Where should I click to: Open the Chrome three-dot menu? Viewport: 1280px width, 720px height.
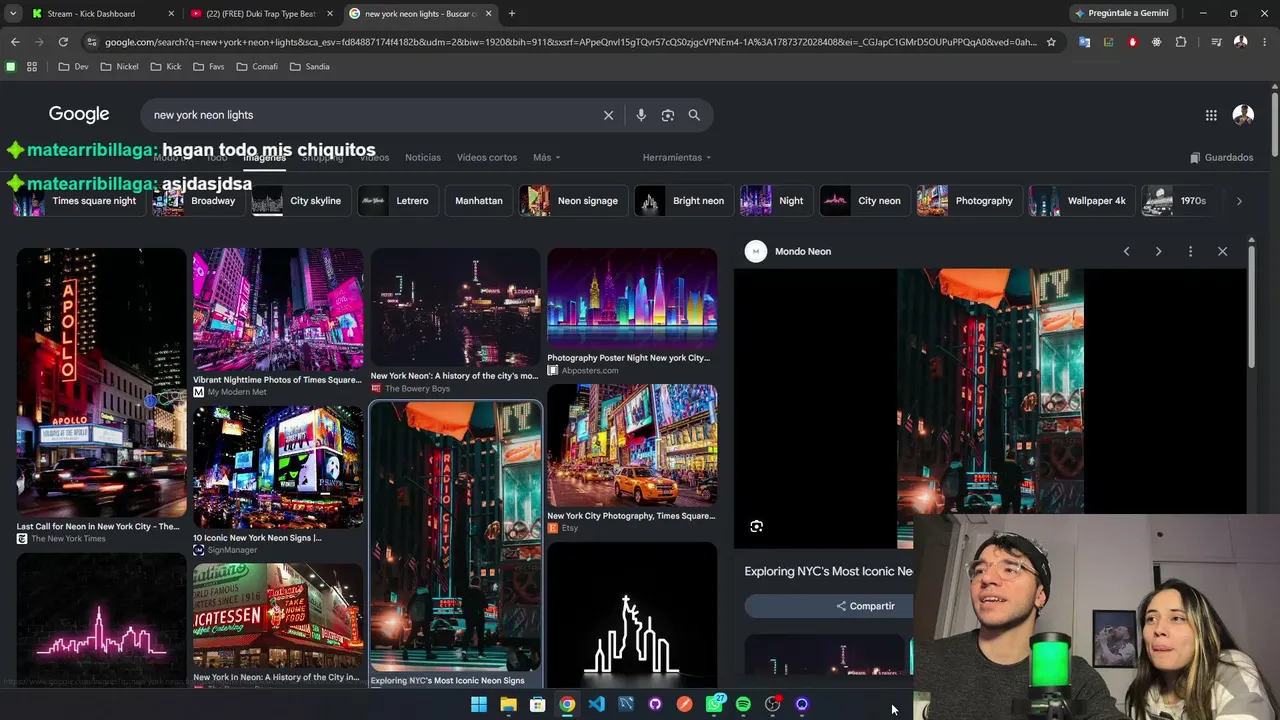point(1265,42)
